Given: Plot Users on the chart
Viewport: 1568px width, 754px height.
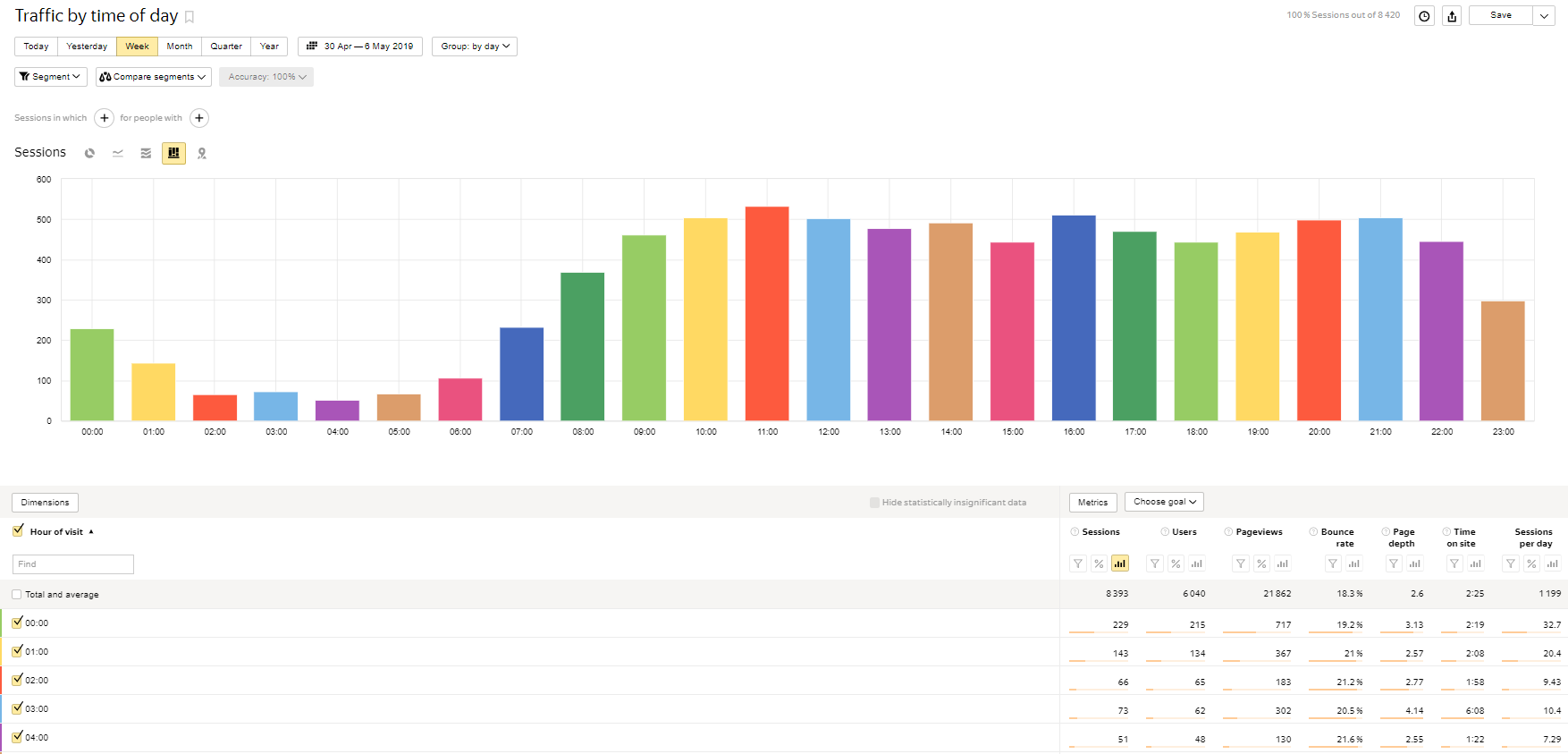Looking at the screenshot, I should coord(1196,563).
